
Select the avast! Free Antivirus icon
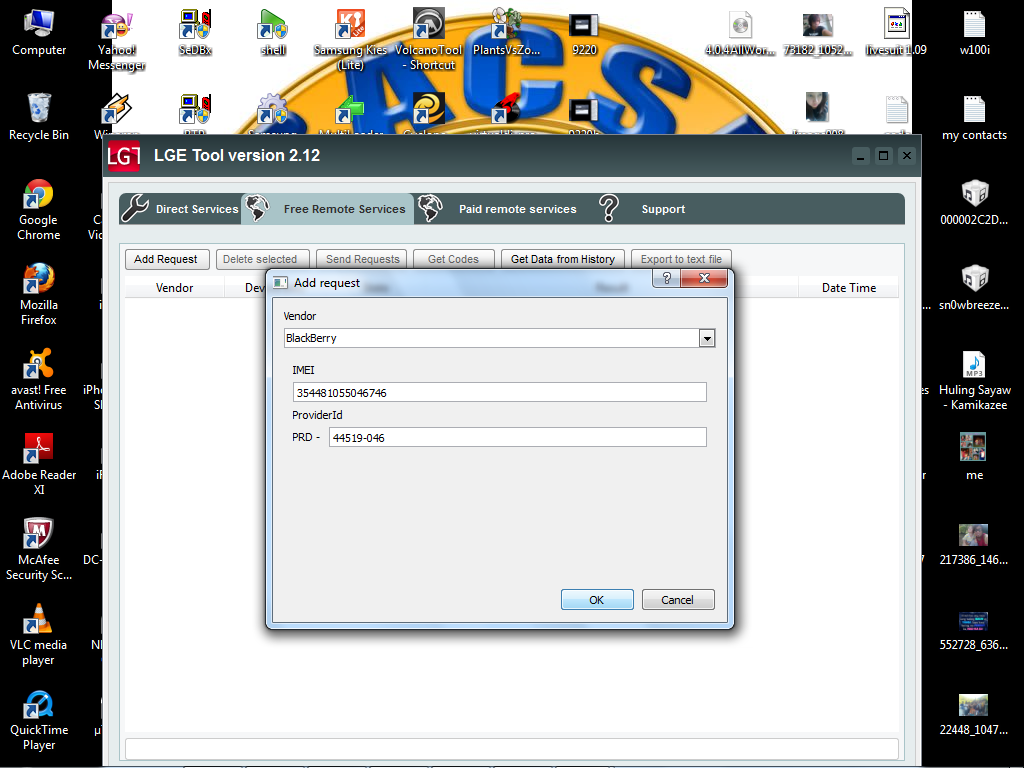click(38, 366)
